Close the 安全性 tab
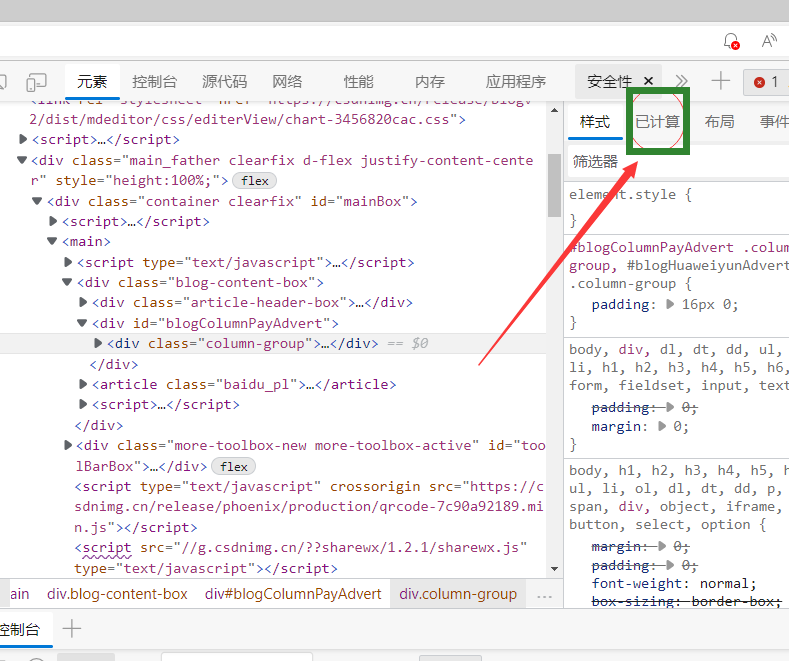Viewport: 789px width, 661px height. [649, 81]
